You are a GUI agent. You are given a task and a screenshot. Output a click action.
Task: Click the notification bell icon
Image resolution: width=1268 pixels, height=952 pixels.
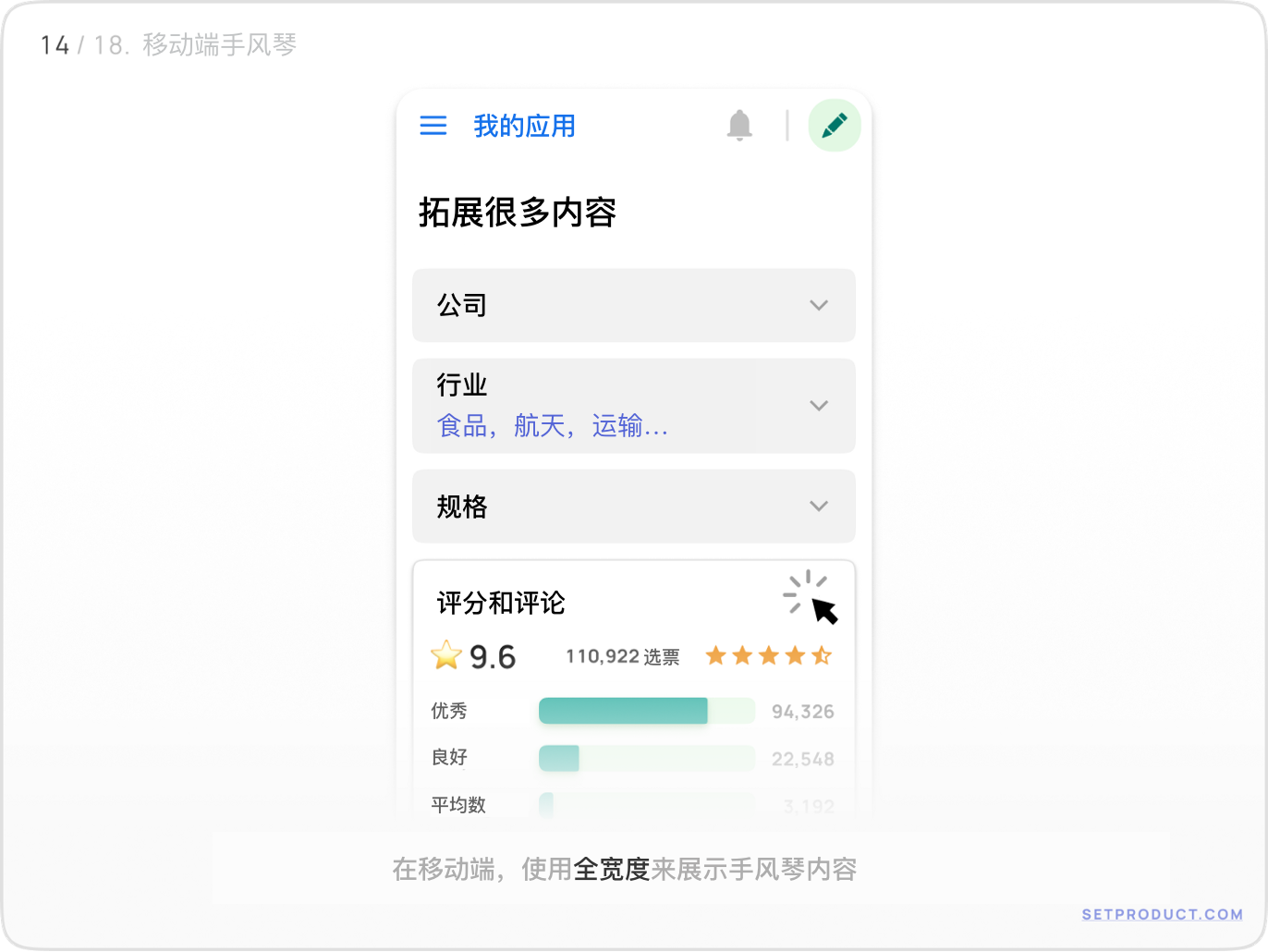coord(739,125)
